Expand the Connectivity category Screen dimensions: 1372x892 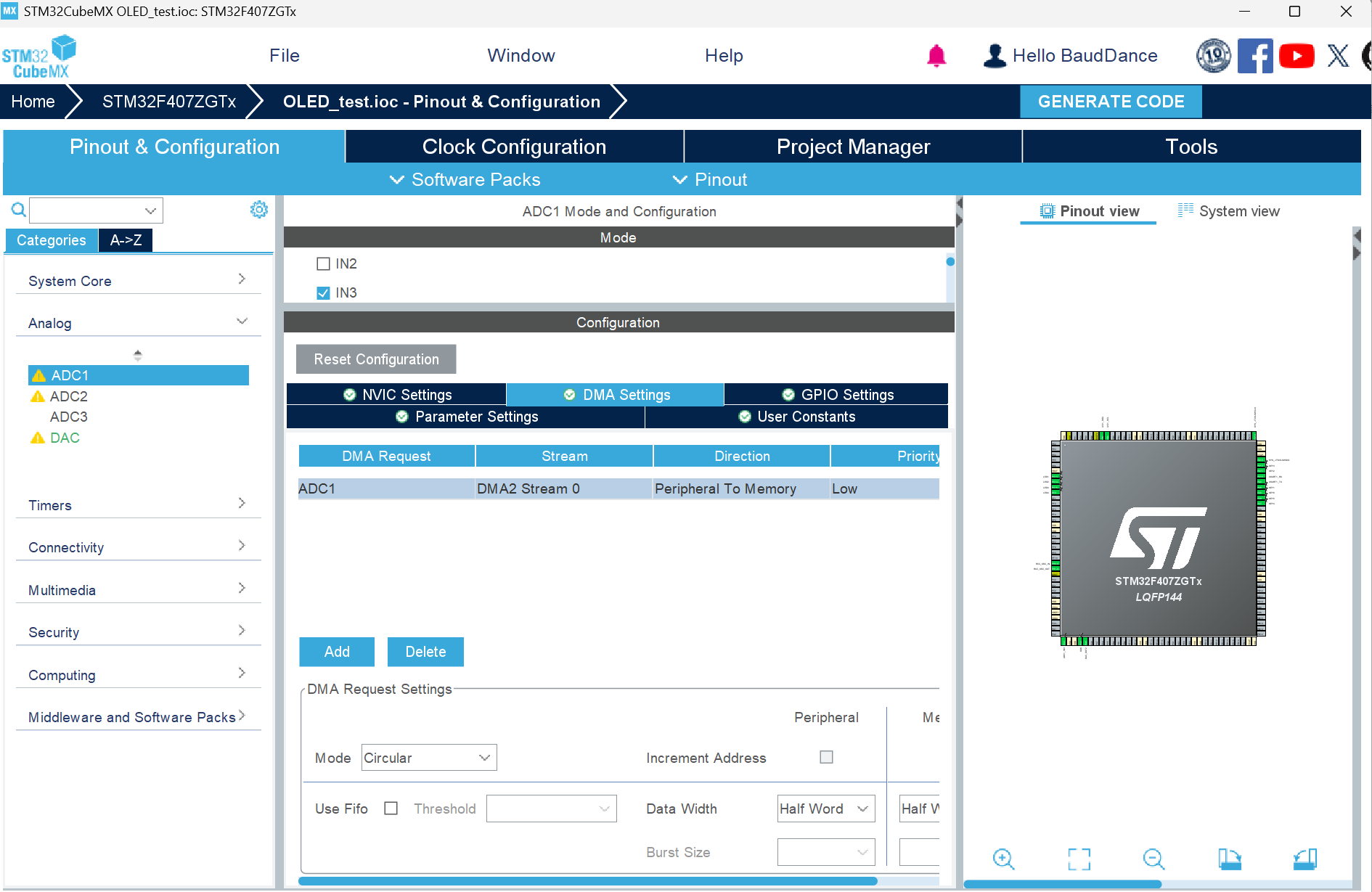[x=138, y=547]
